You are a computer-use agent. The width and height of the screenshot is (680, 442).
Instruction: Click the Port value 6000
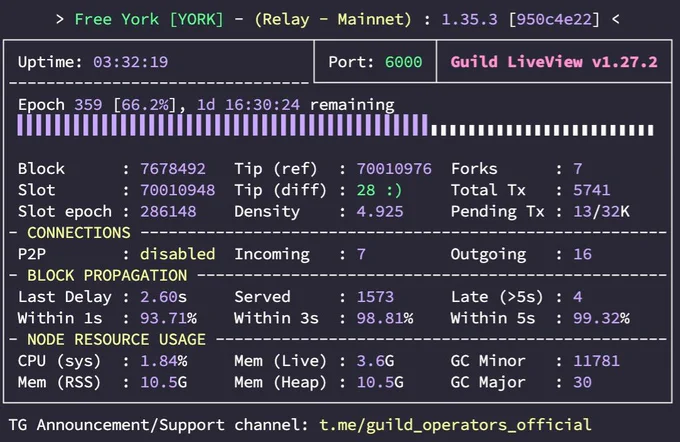(403, 62)
